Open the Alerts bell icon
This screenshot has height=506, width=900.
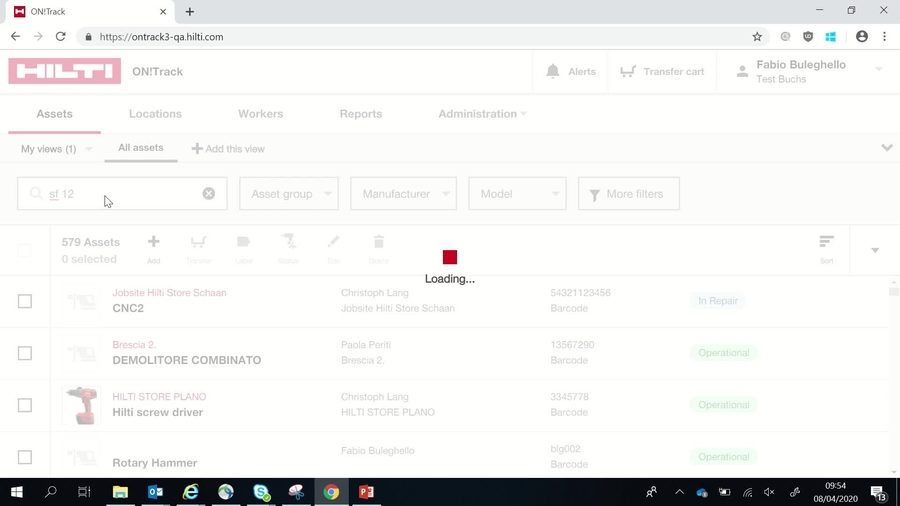pyautogui.click(x=553, y=71)
